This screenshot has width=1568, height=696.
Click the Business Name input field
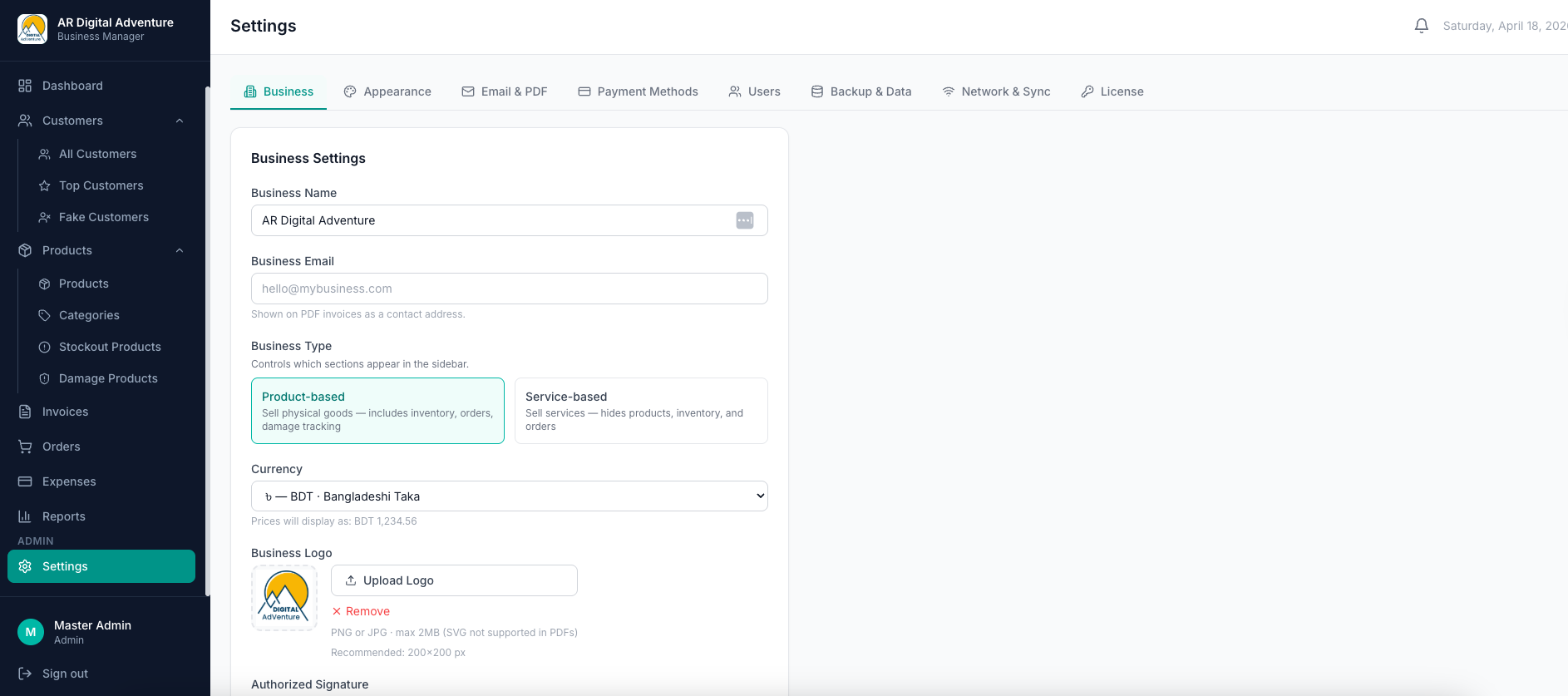pyautogui.click(x=510, y=220)
